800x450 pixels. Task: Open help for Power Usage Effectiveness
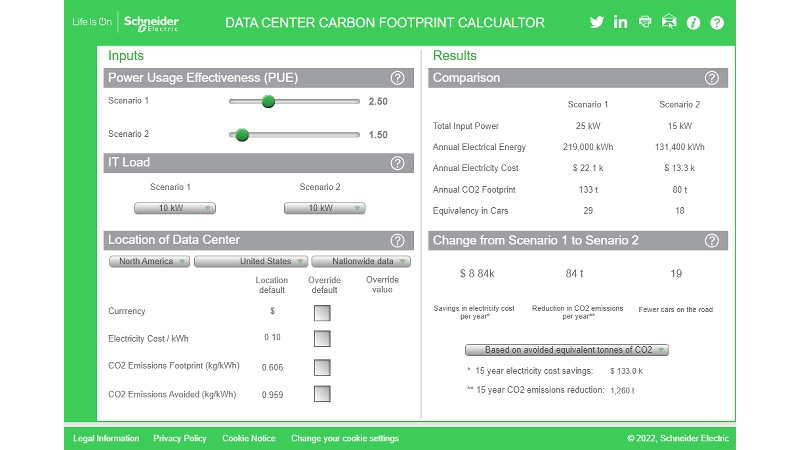[397, 78]
